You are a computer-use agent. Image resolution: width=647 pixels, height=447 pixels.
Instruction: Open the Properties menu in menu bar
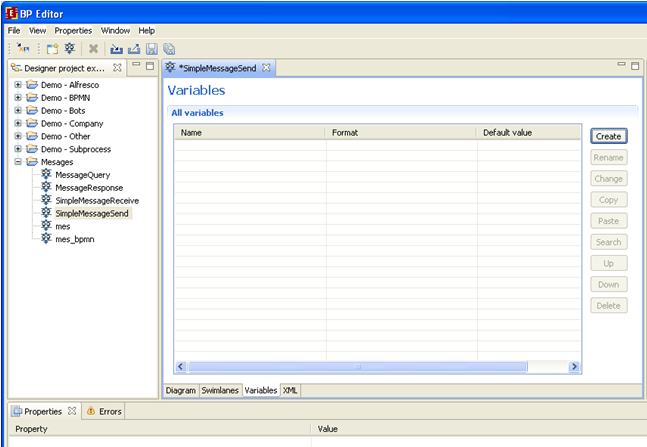[x=73, y=31]
